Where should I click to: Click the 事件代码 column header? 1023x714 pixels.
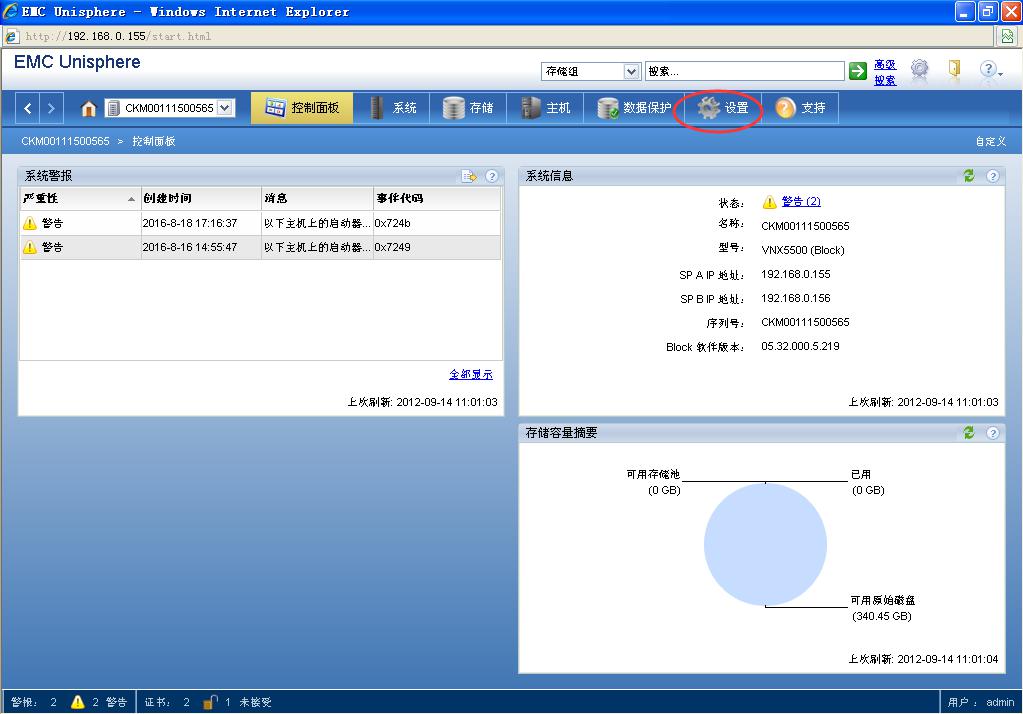click(x=437, y=198)
